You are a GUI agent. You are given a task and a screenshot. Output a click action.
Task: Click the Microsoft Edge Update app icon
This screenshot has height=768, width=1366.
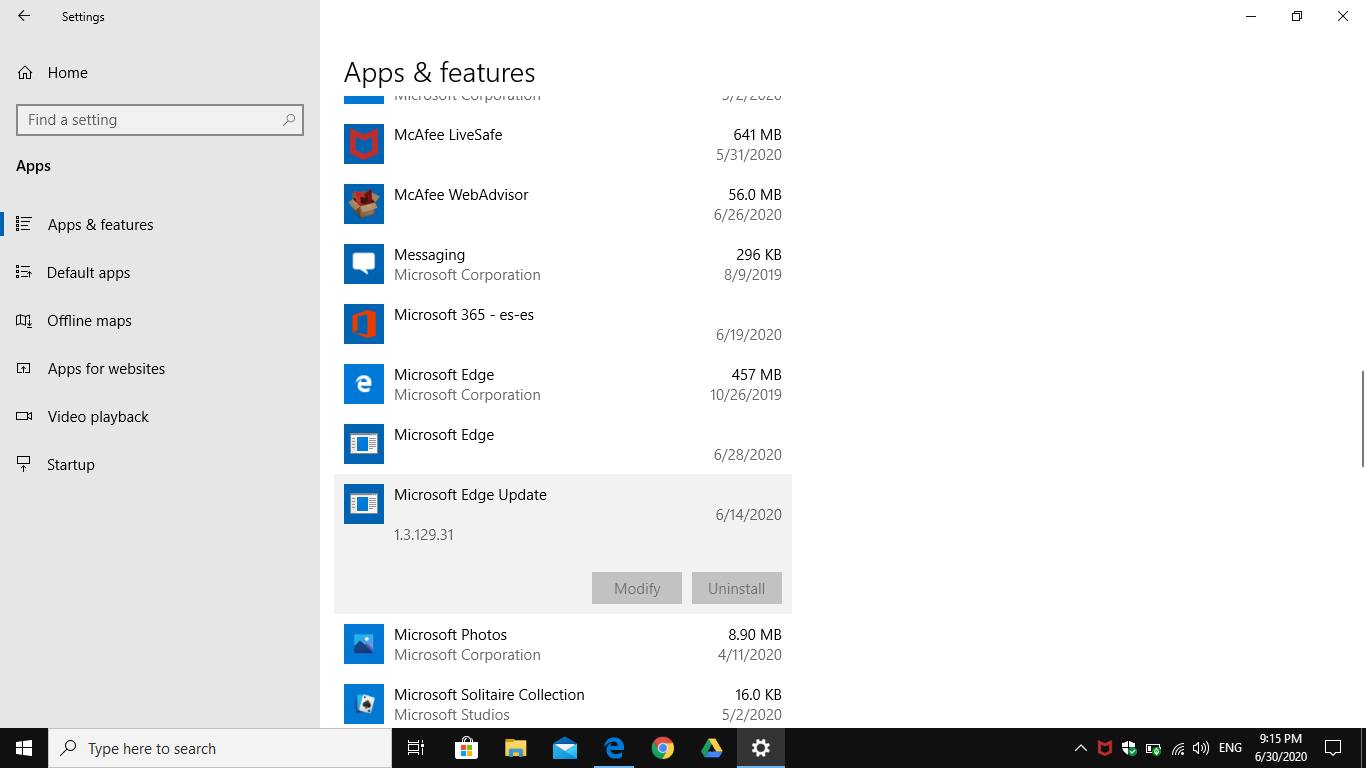point(364,504)
